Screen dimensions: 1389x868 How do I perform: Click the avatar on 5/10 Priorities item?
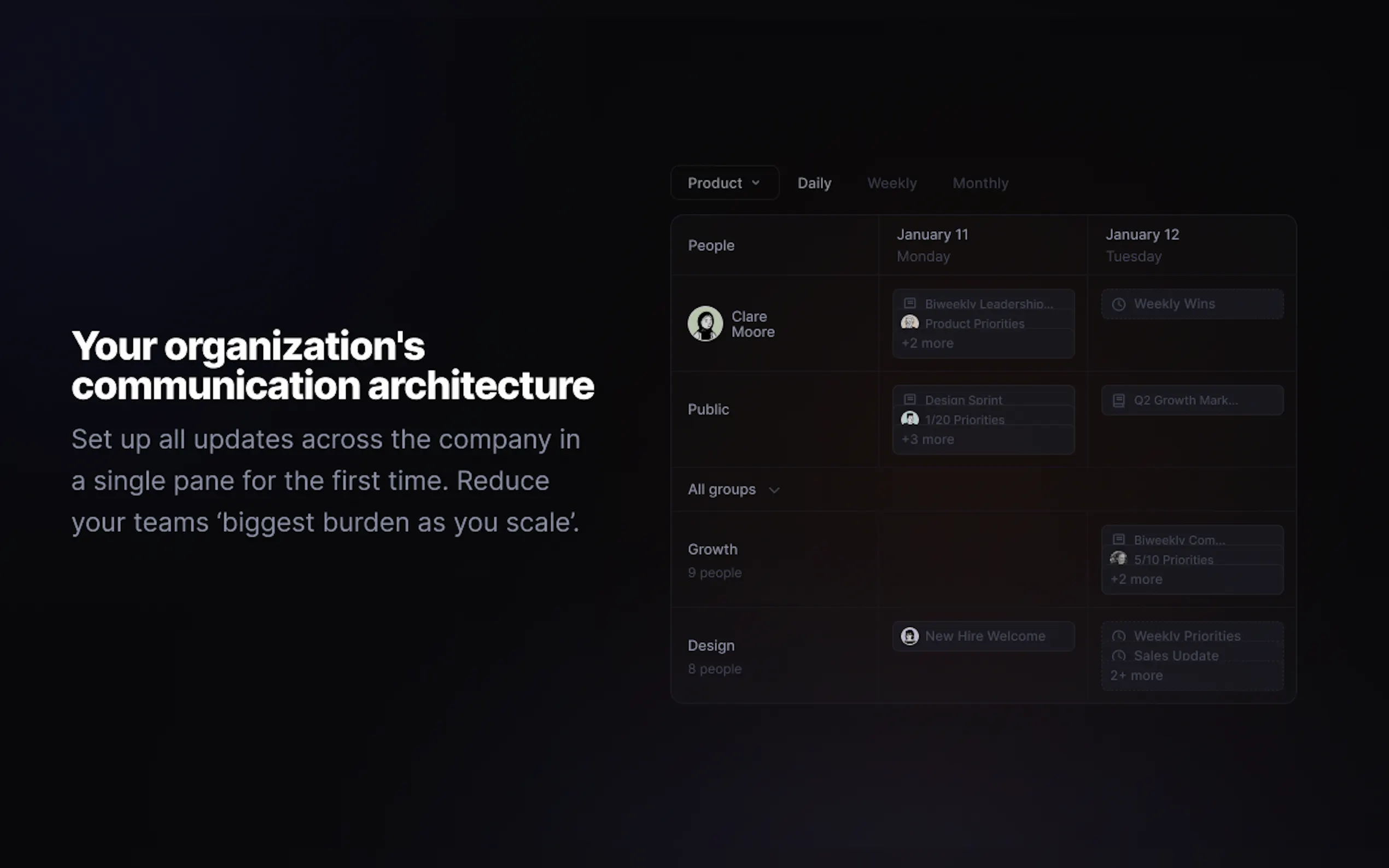point(1118,558)
